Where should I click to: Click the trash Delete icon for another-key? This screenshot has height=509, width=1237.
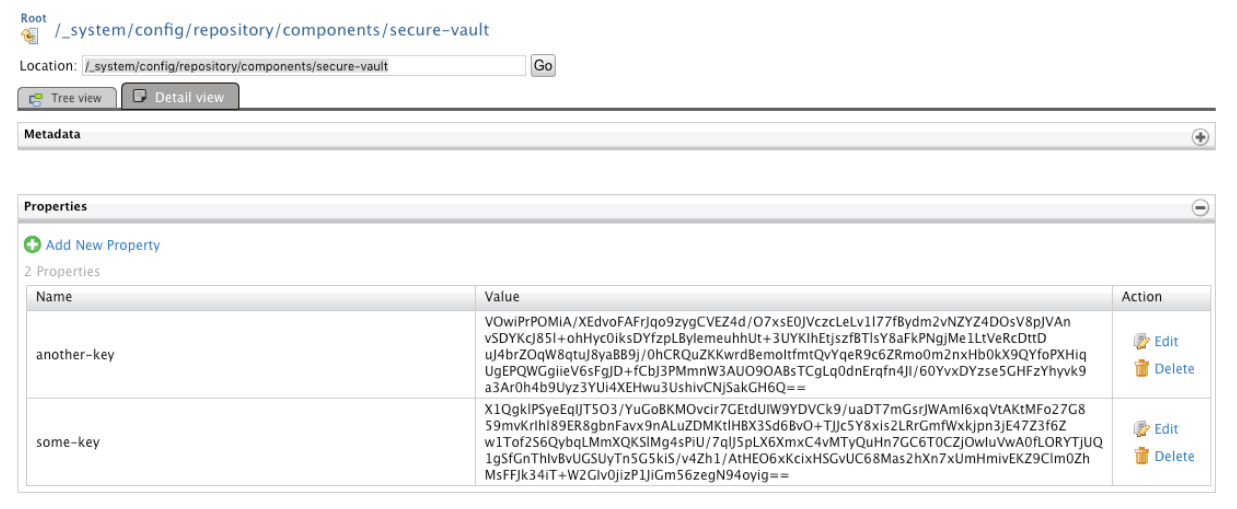(x=1141, y=369)
